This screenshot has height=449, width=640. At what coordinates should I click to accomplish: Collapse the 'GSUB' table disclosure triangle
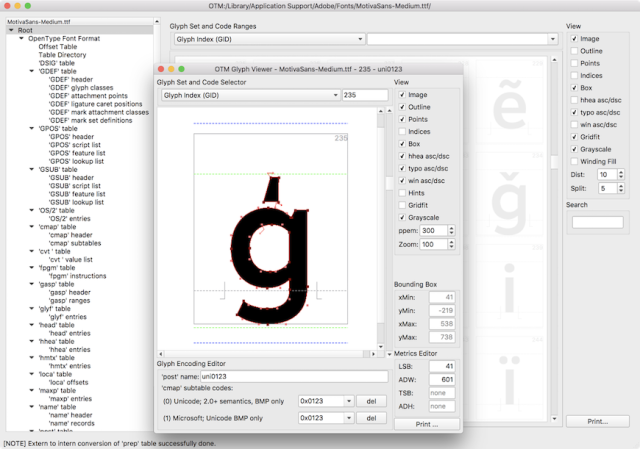31,169
